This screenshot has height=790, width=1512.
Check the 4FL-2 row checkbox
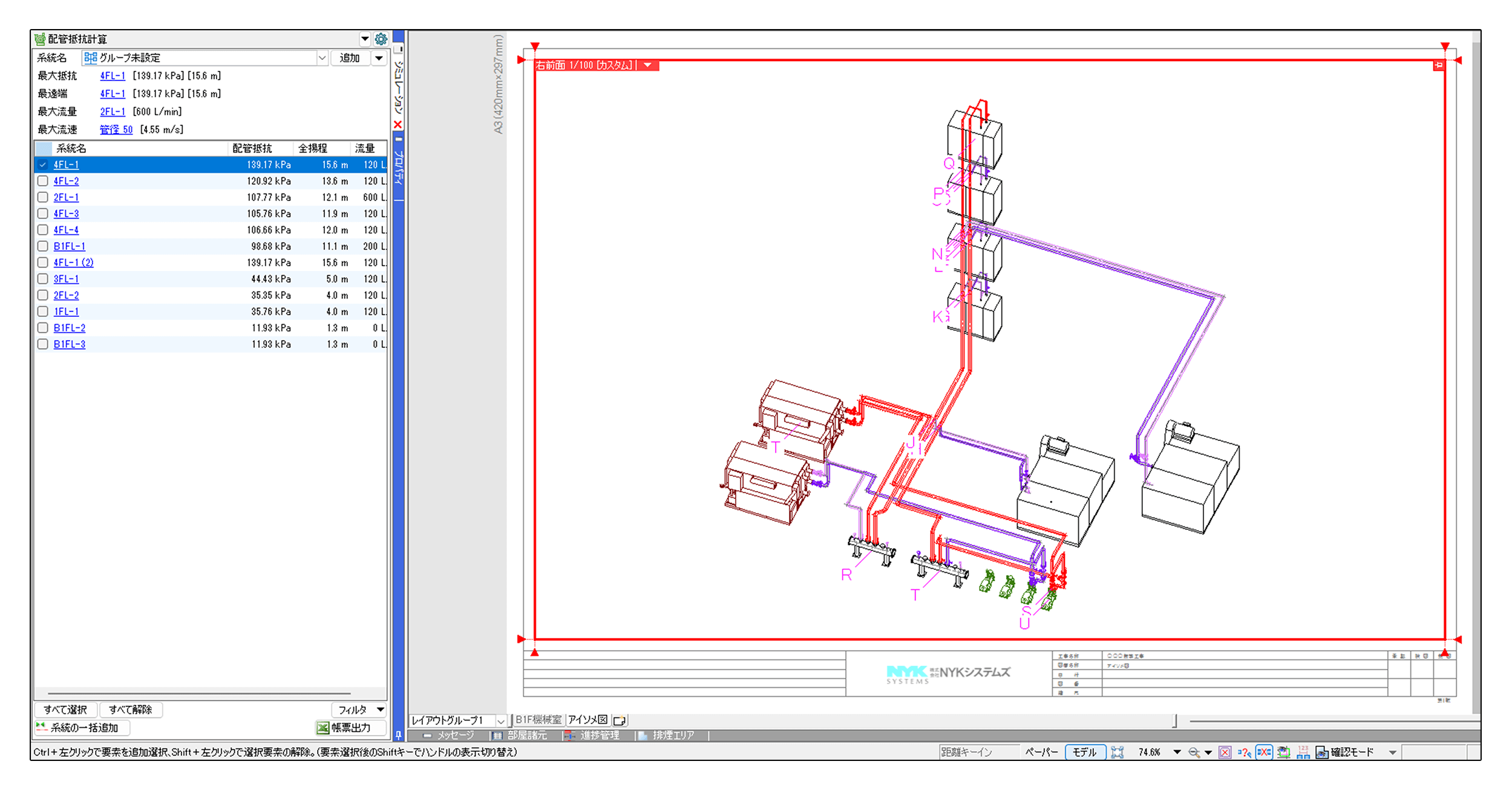(43, 181)
